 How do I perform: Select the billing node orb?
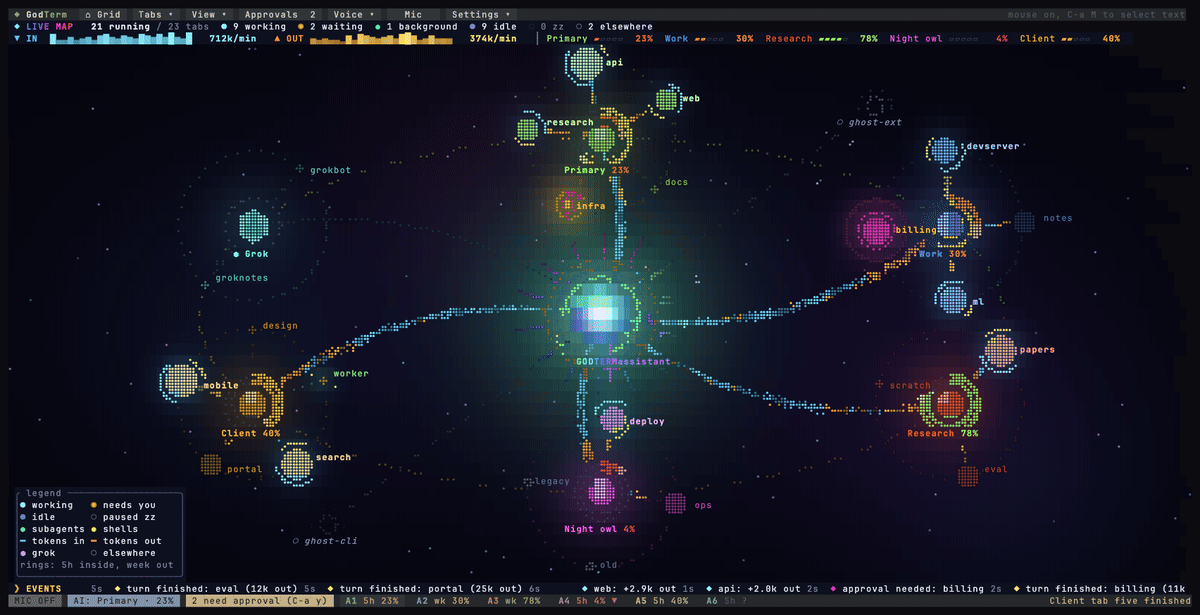pos(876,231)
